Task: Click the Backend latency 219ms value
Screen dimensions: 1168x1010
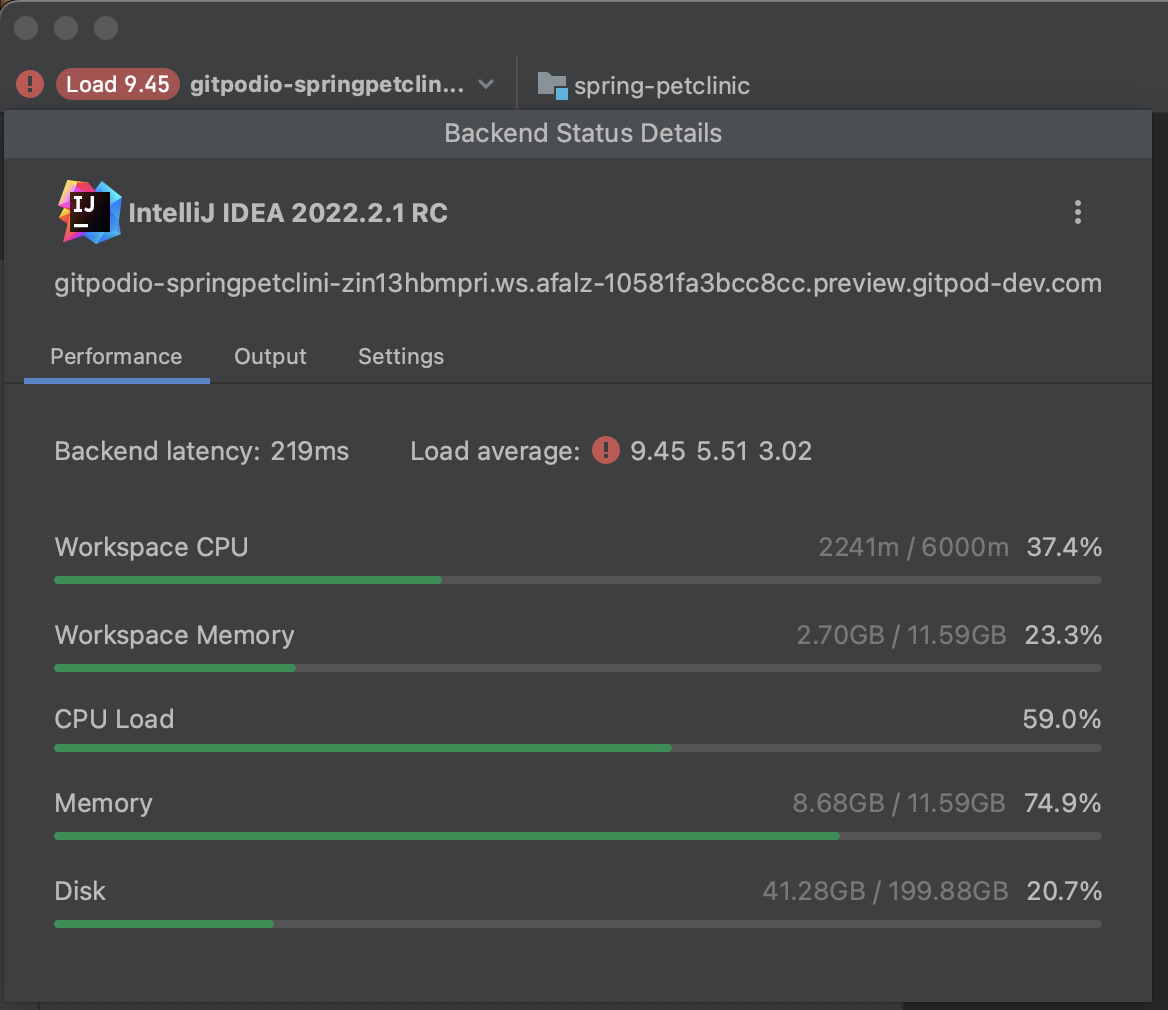Action: coord(310,450)
